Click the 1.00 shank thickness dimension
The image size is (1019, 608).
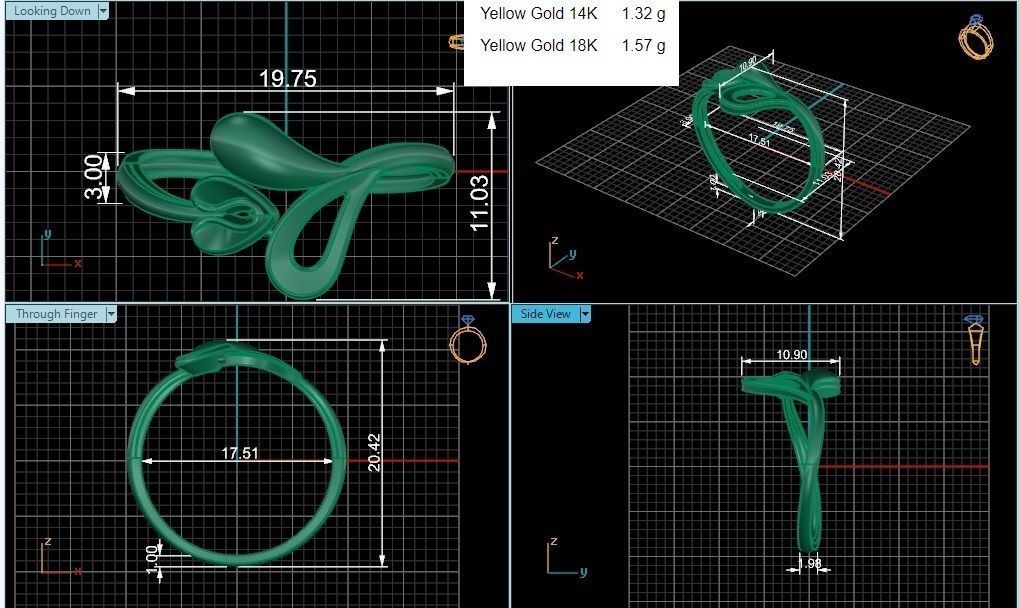pyautogui.click(x=152, y=559)
